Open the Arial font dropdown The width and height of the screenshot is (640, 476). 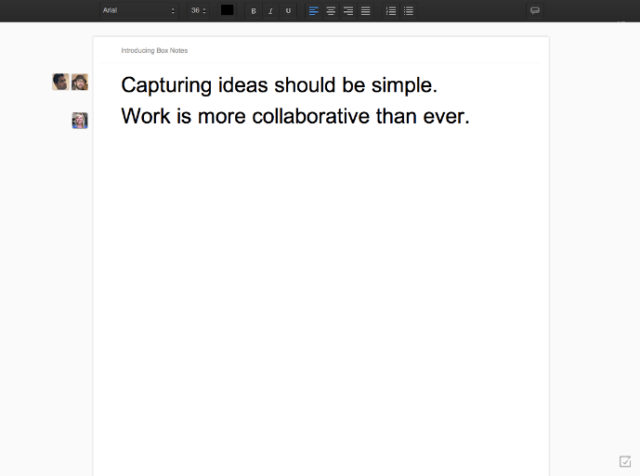[x=138, y=10]
